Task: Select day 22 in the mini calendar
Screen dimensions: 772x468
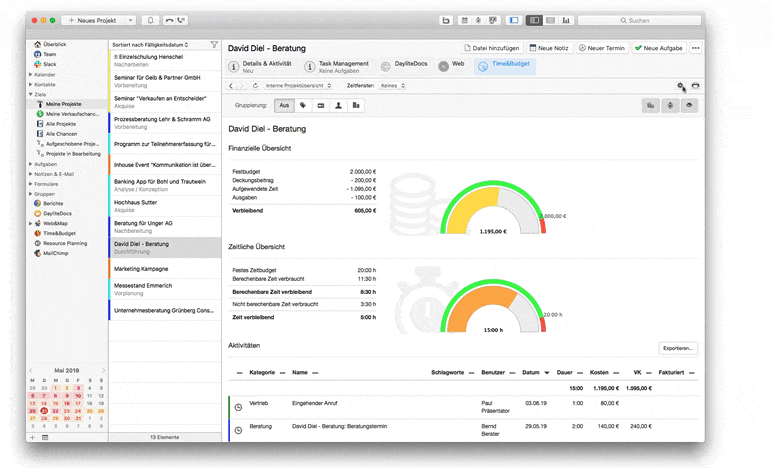Action: click(x=56, y=411)
